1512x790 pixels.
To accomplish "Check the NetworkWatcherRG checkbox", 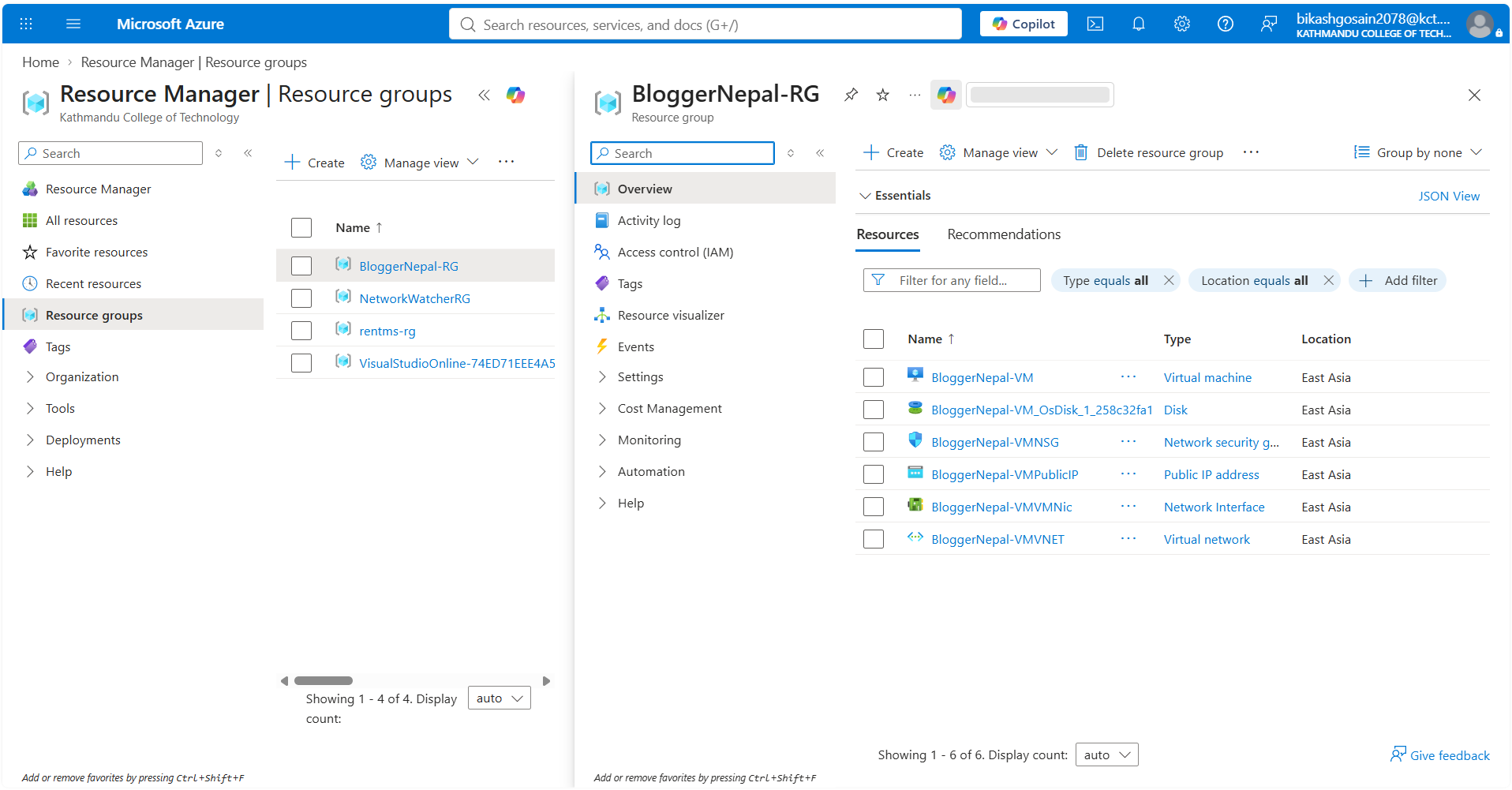I will click(301, 298).
